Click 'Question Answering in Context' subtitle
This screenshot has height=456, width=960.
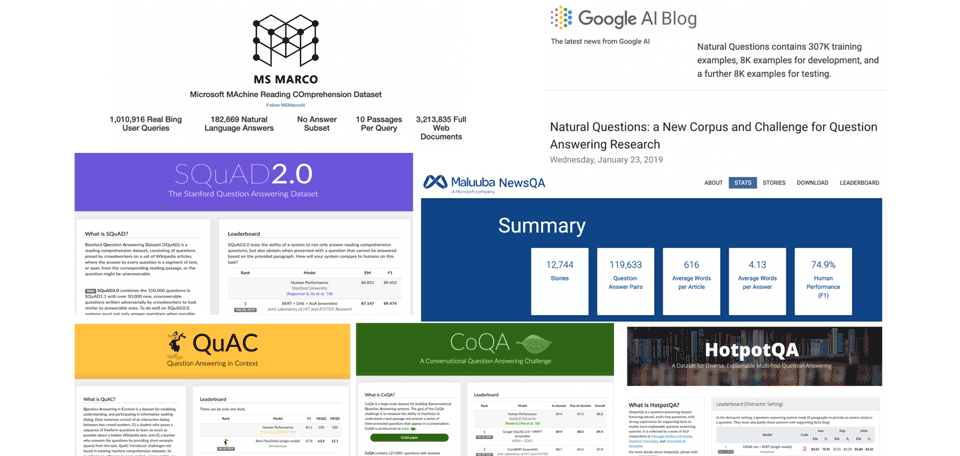point(212,364)
